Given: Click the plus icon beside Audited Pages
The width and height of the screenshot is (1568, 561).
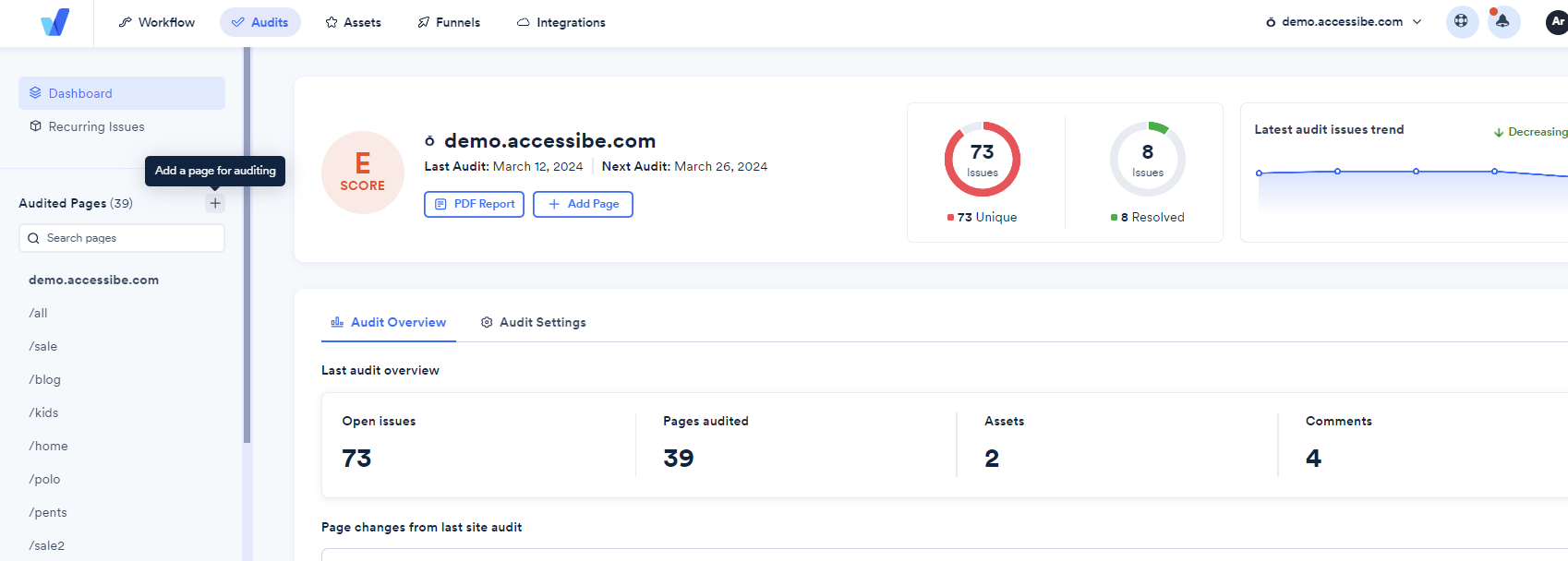Looking at the screenshot, I should tap(215, 203).
